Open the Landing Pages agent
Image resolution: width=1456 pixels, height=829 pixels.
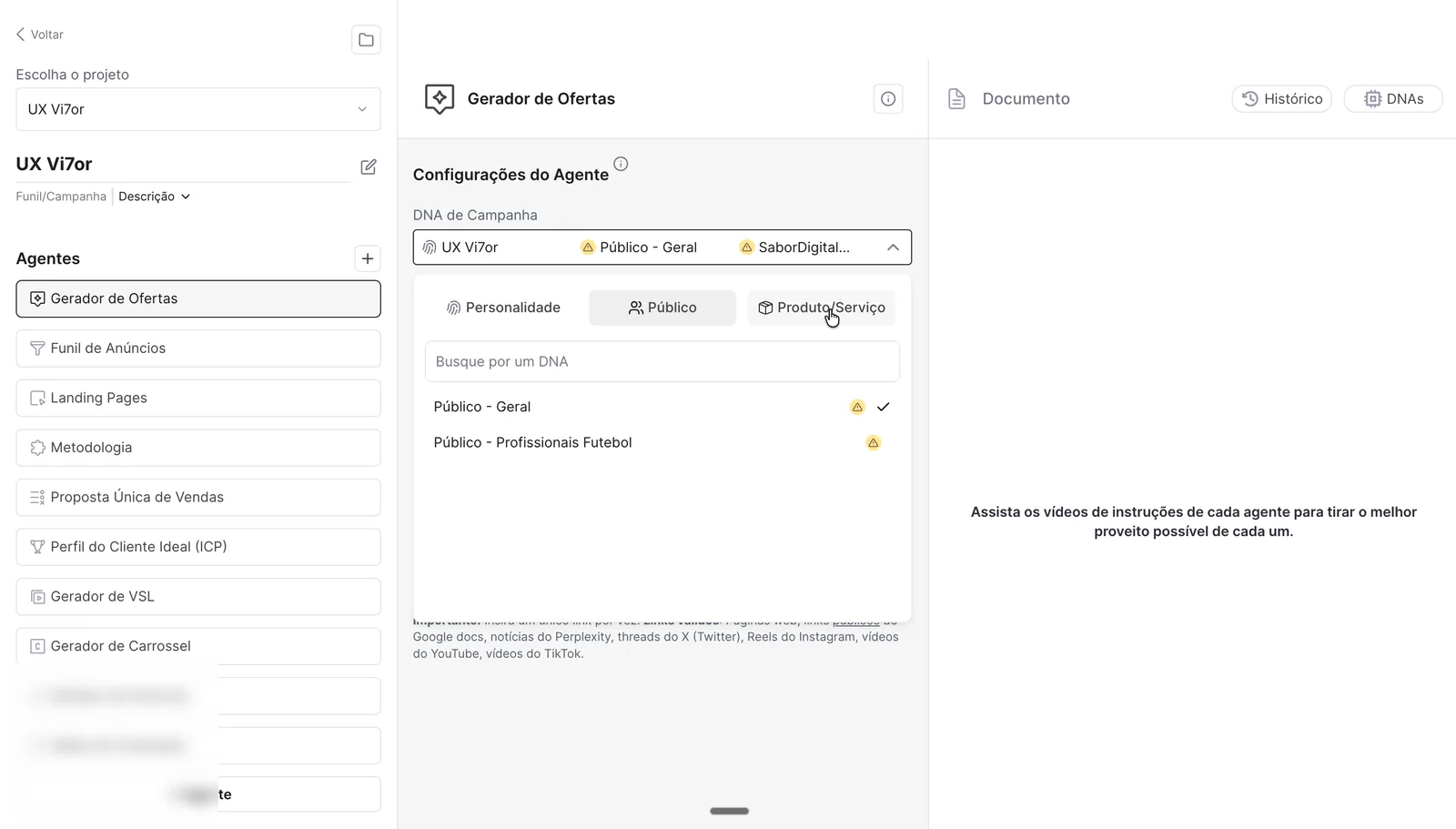pyautogui.click(x=198, y=398)
